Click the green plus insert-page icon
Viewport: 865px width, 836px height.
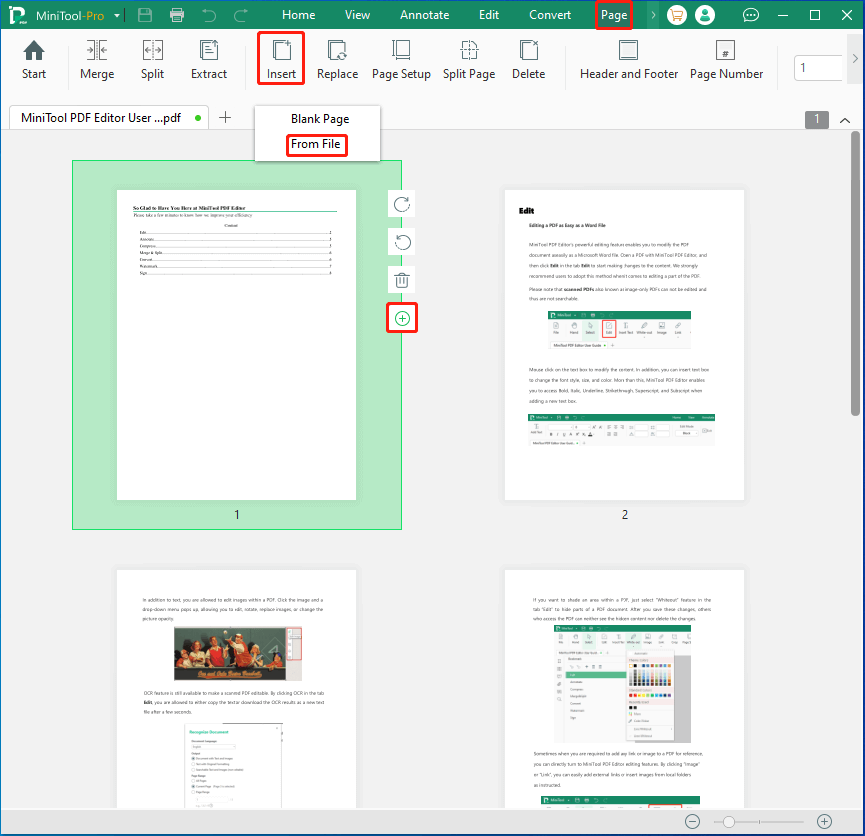(x=402, y=318)
